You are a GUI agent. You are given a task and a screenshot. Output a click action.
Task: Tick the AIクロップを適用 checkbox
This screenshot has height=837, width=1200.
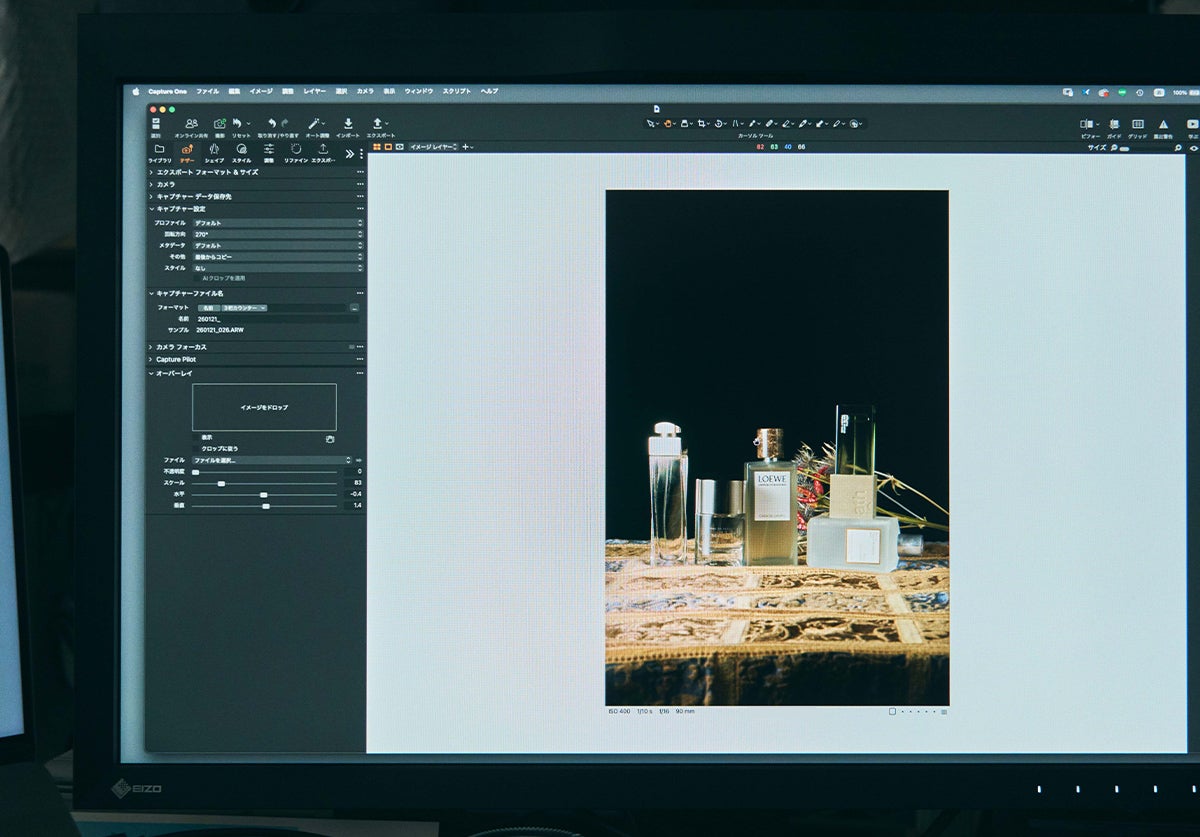point(196,278)
